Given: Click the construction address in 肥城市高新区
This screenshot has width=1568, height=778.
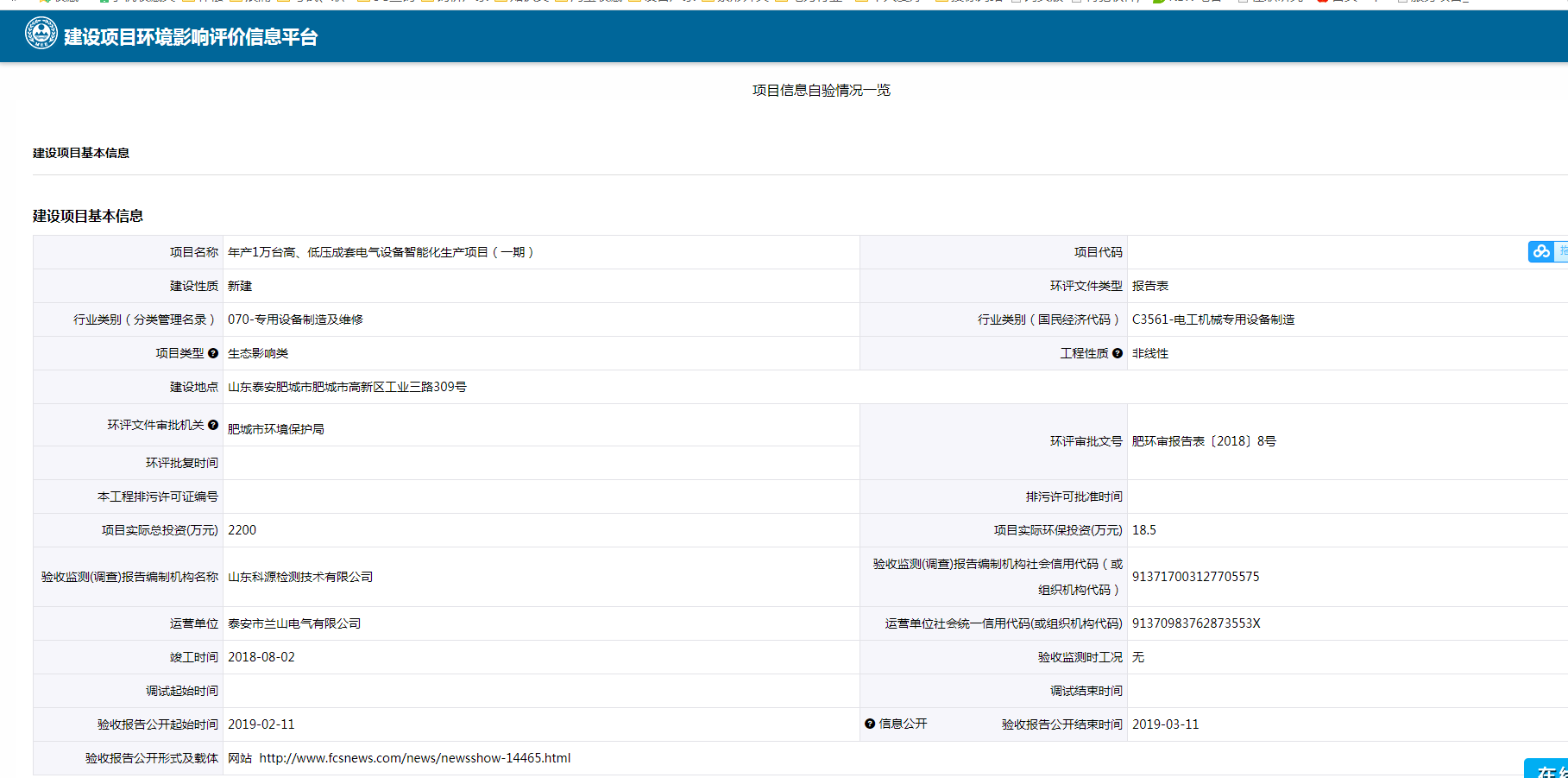Looking at the screenshot, I should [347, 387].
